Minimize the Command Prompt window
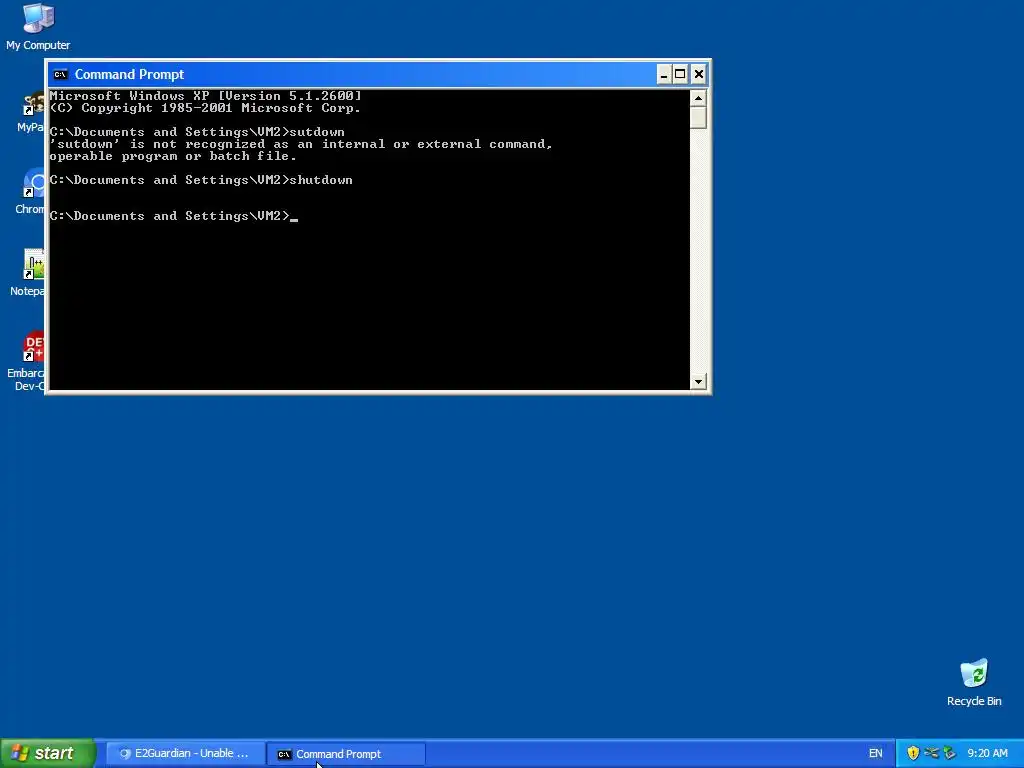This screenshot has width=1024, height=768. tap(664, 74)
